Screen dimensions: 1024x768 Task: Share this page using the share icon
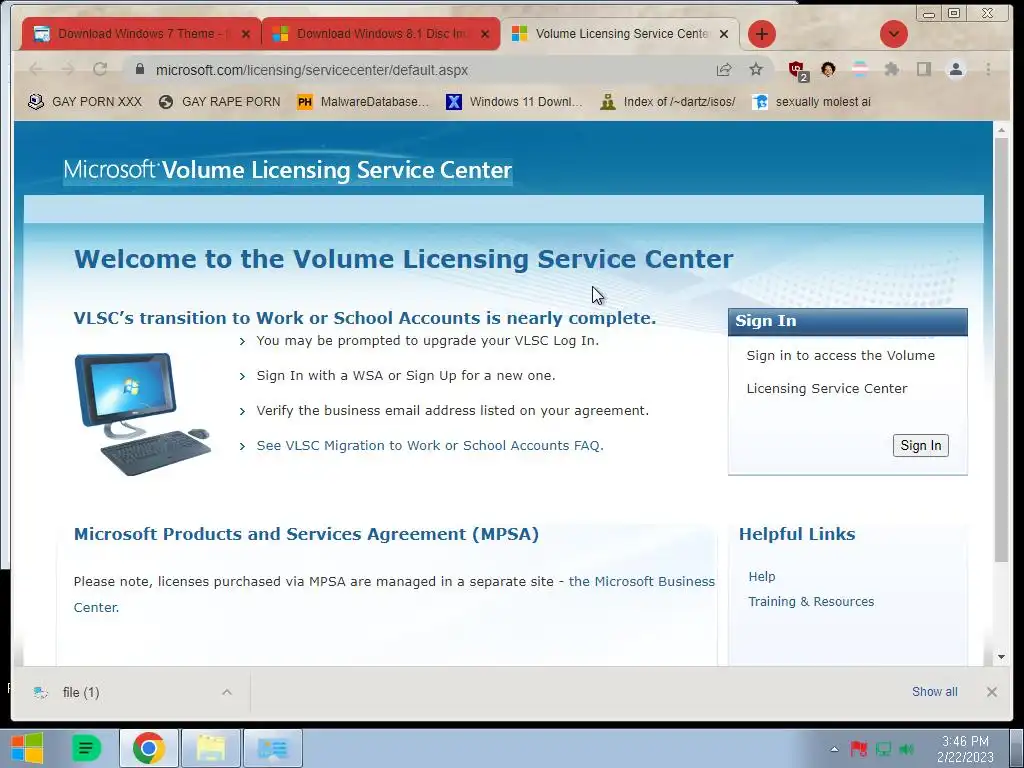[x=724, y=69]
